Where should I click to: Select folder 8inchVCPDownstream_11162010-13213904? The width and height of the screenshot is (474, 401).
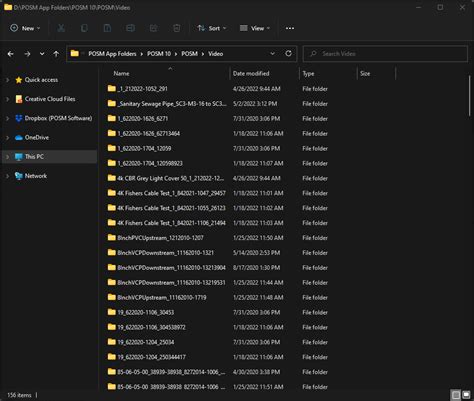point(167,268)
